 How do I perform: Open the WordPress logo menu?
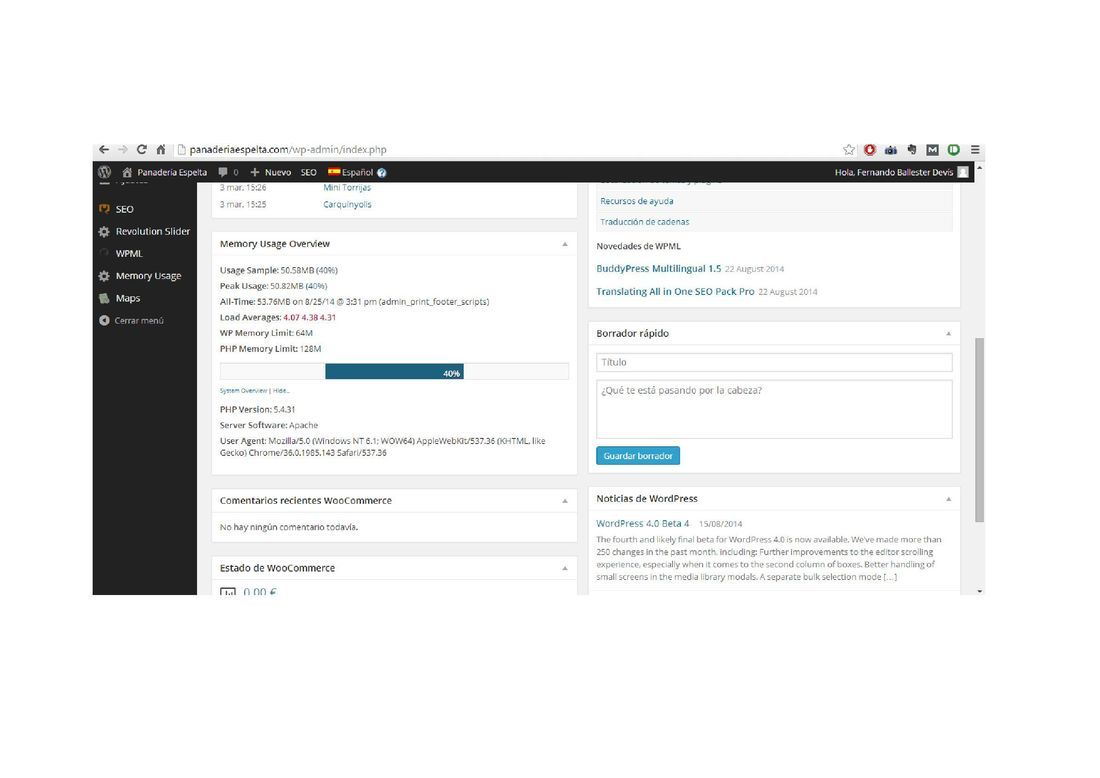click(105, 172)
